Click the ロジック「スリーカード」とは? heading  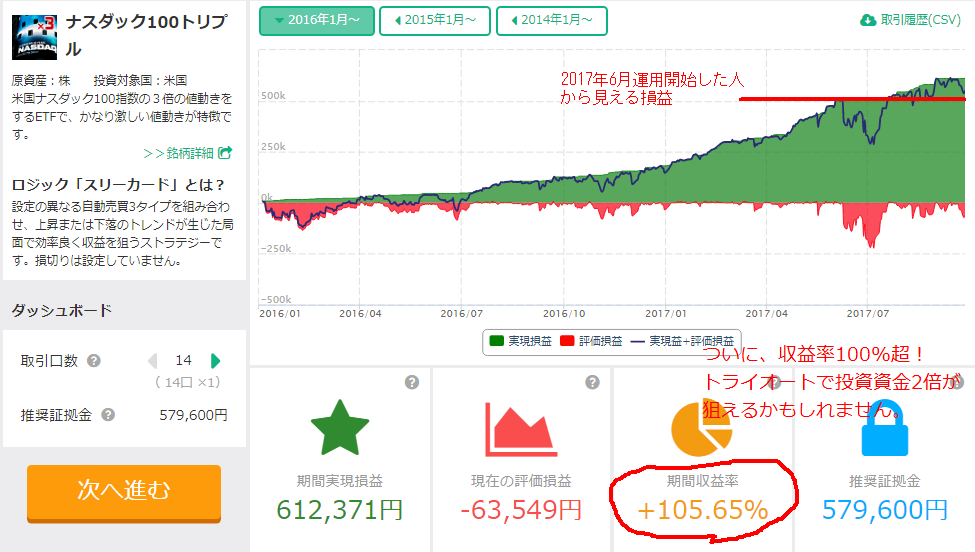click(118, 185)
